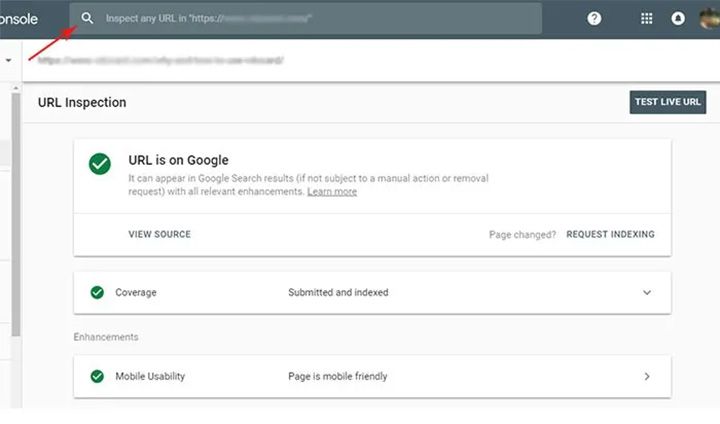Click the search magnifier icon in top bar

tap(88, 18)
